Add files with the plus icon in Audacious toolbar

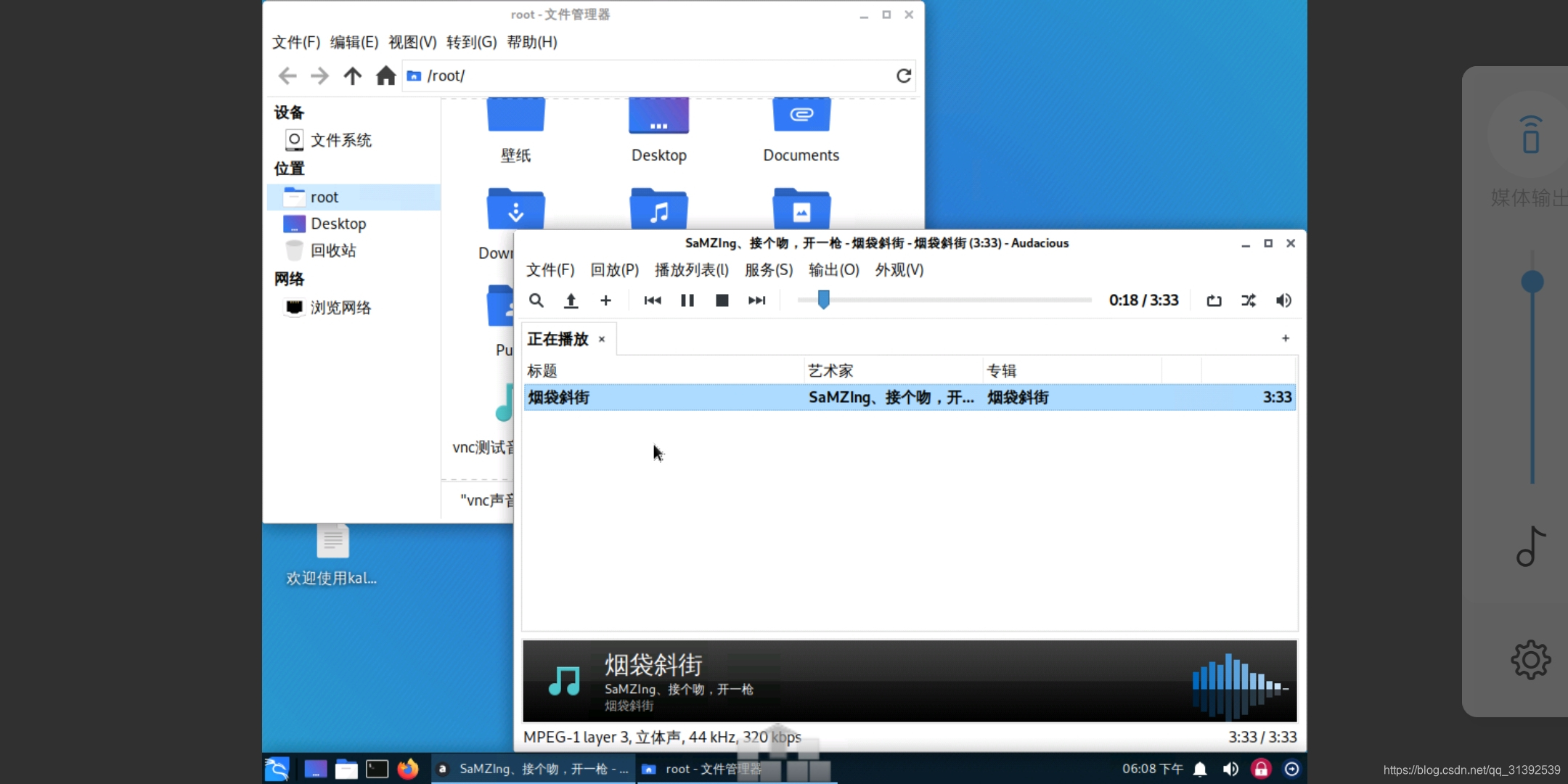pos(605,301)
